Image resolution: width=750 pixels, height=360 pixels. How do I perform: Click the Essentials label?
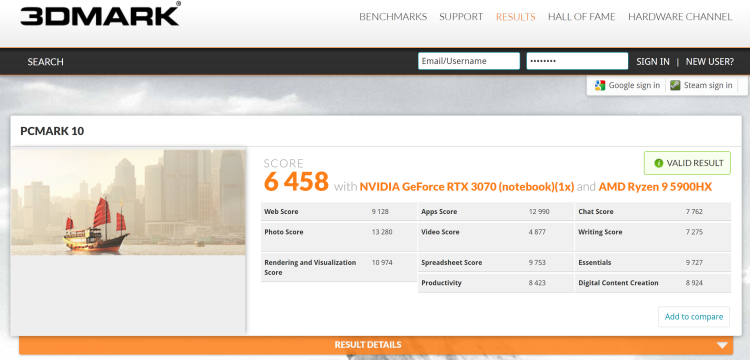pyautogui.click(x=595, y=262)
